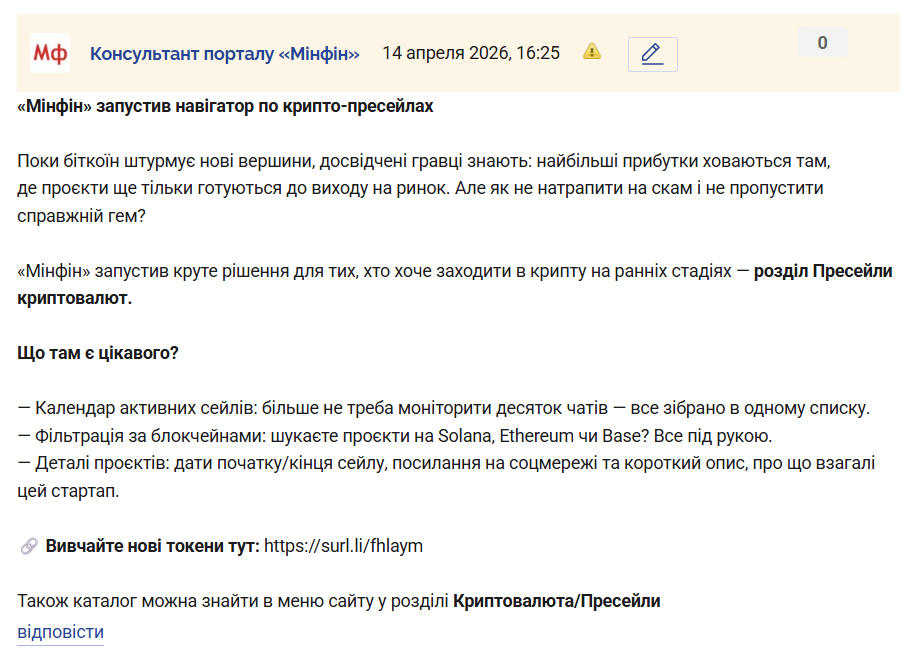
Task: Click the «Що там є цікавого?» heading
Action: coord(98,353)
